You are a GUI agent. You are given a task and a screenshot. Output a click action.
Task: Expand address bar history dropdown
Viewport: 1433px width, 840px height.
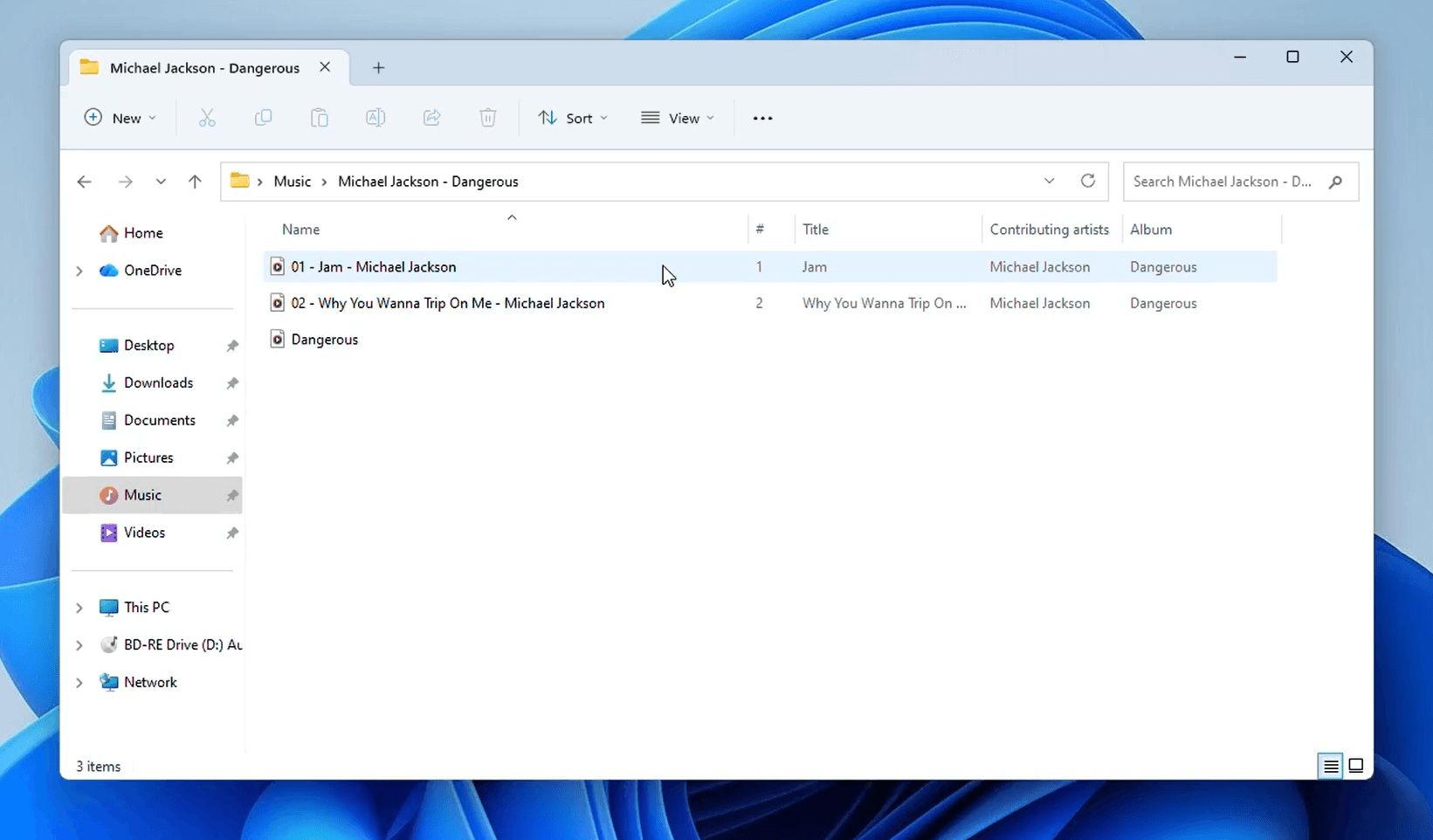pyautogui.click(x=1049, y=181)
